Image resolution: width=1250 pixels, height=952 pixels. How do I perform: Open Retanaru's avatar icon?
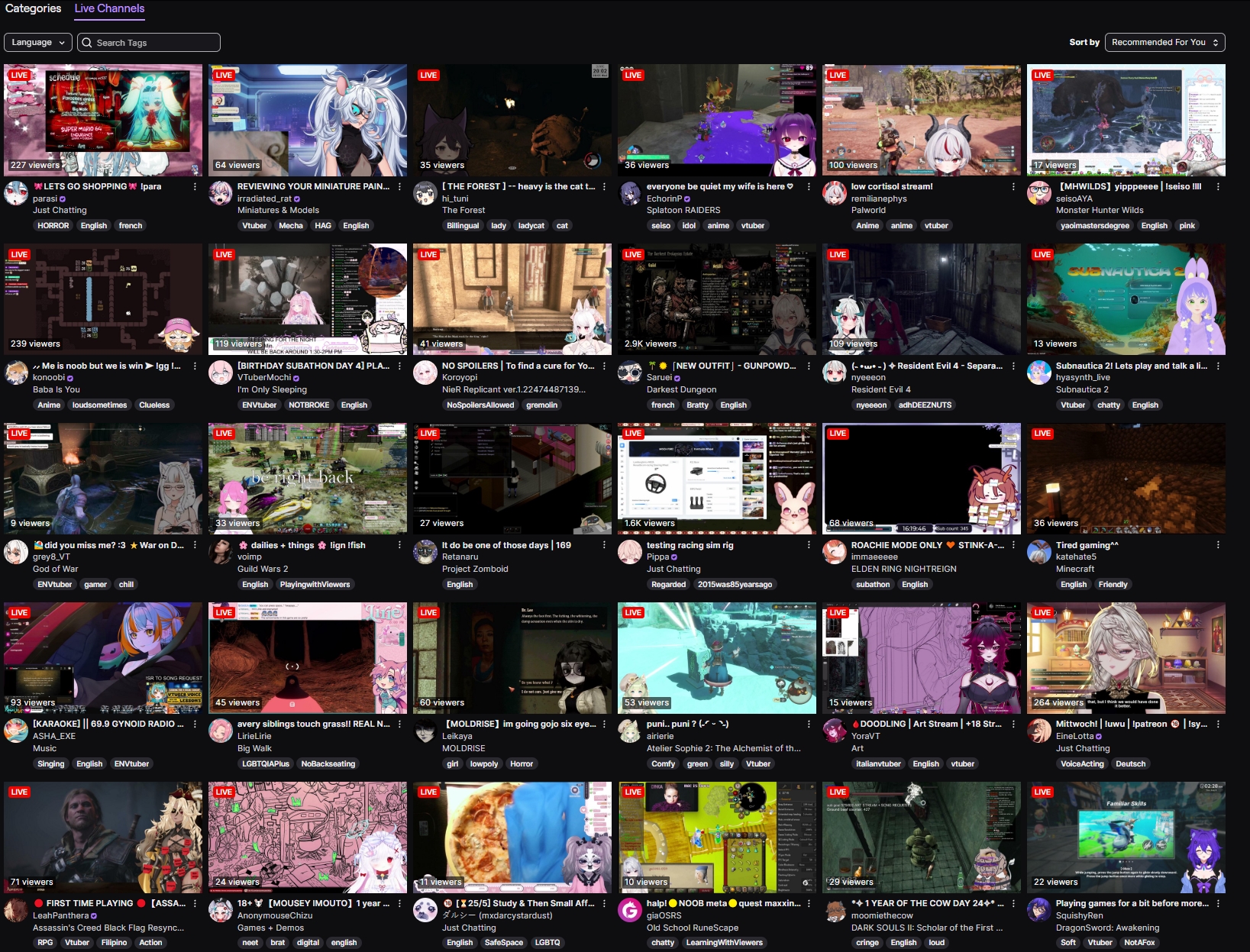click(425, 552)
